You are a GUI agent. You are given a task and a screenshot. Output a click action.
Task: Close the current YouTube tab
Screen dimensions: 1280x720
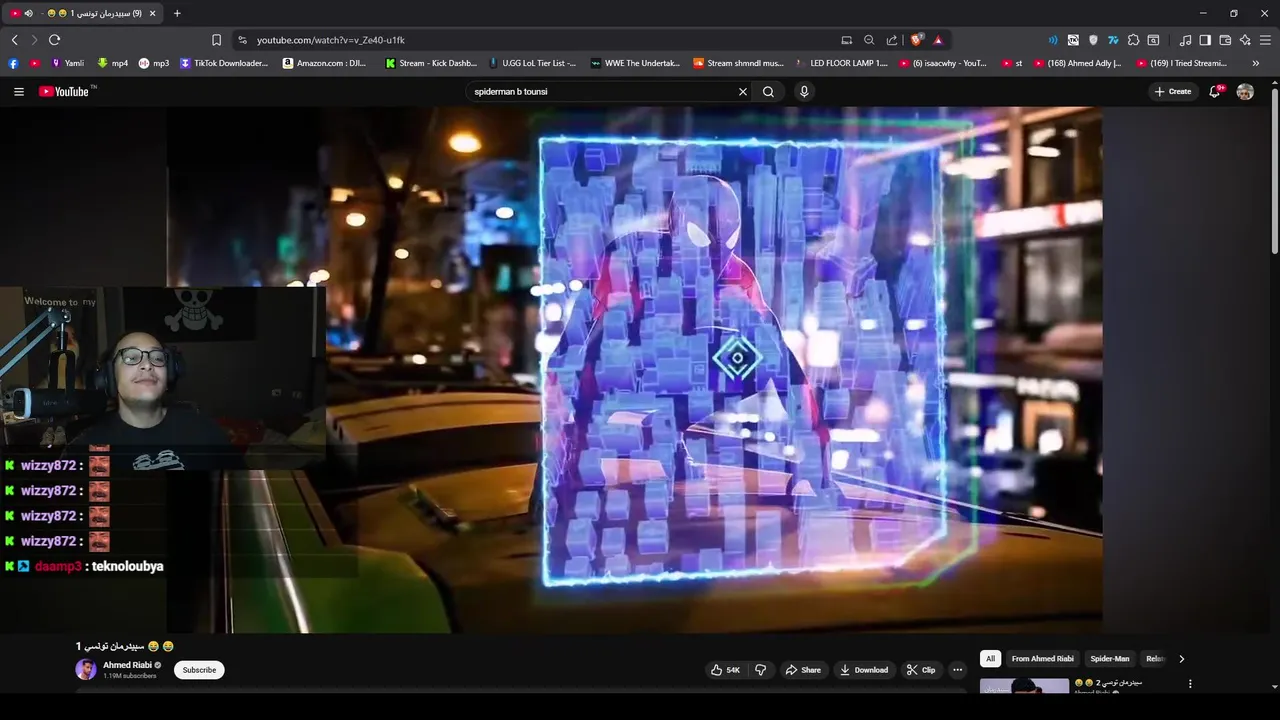coord(151,13)
